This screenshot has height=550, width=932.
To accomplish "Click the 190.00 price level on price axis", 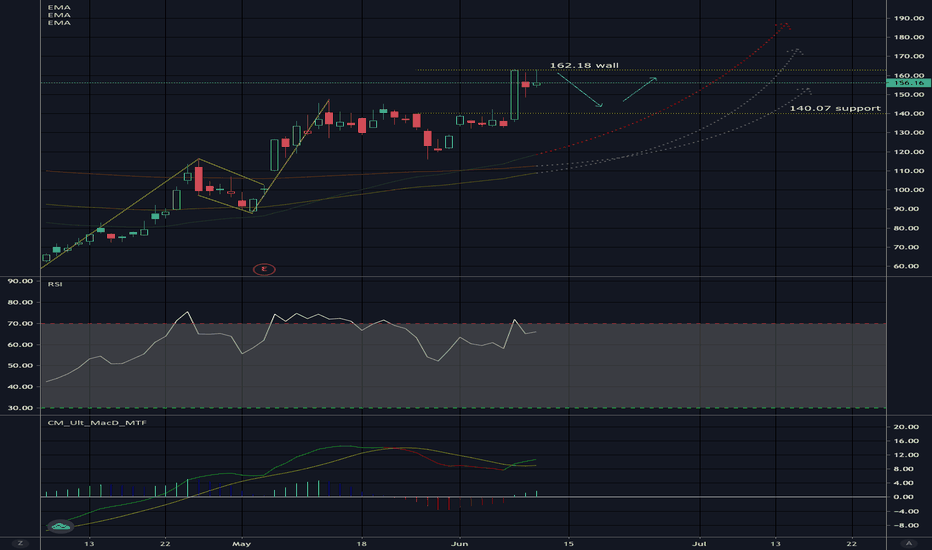I will point(909,18).
